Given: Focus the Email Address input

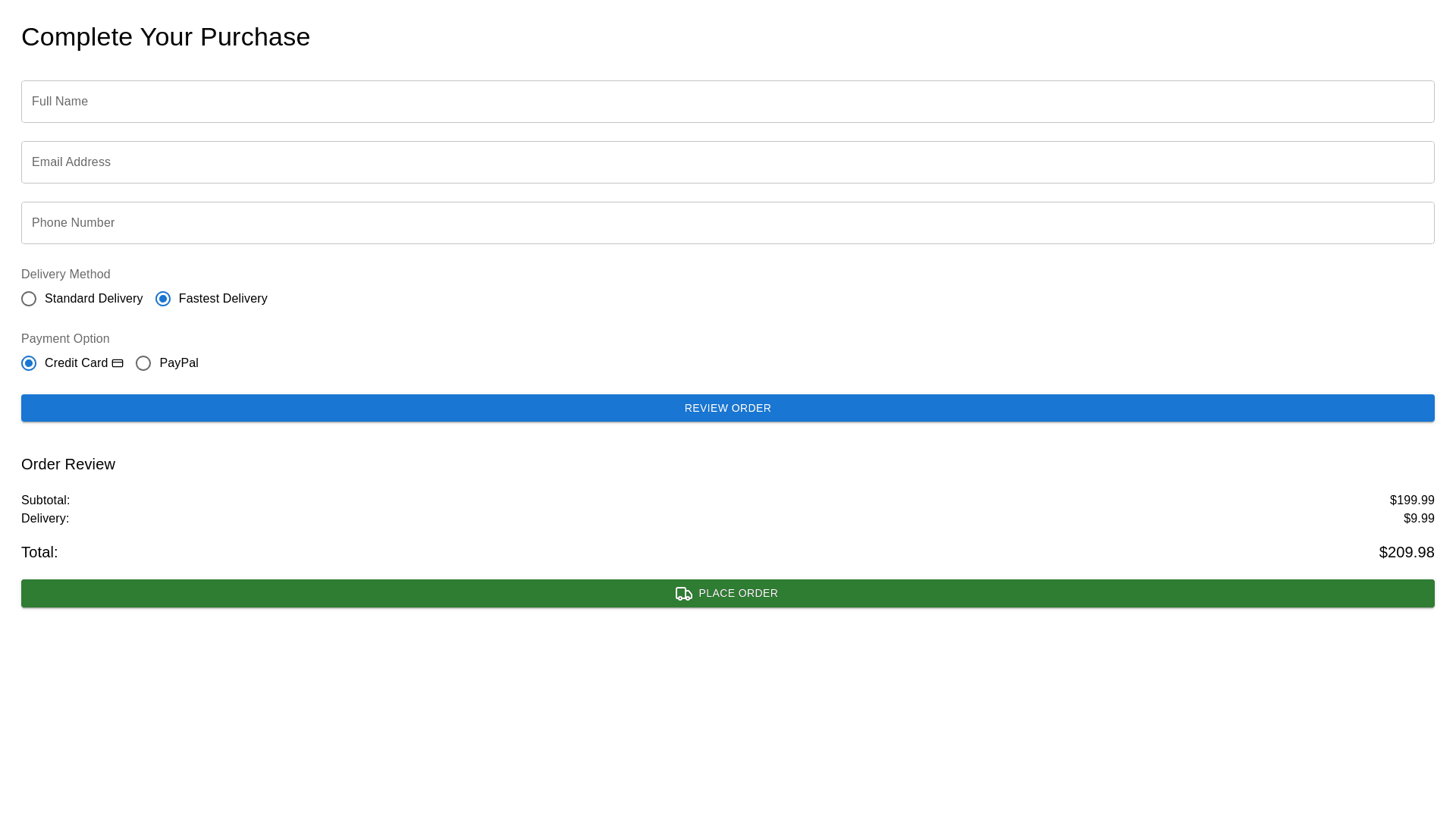Looking at the screenshot, I should click(x=727, y=162).
